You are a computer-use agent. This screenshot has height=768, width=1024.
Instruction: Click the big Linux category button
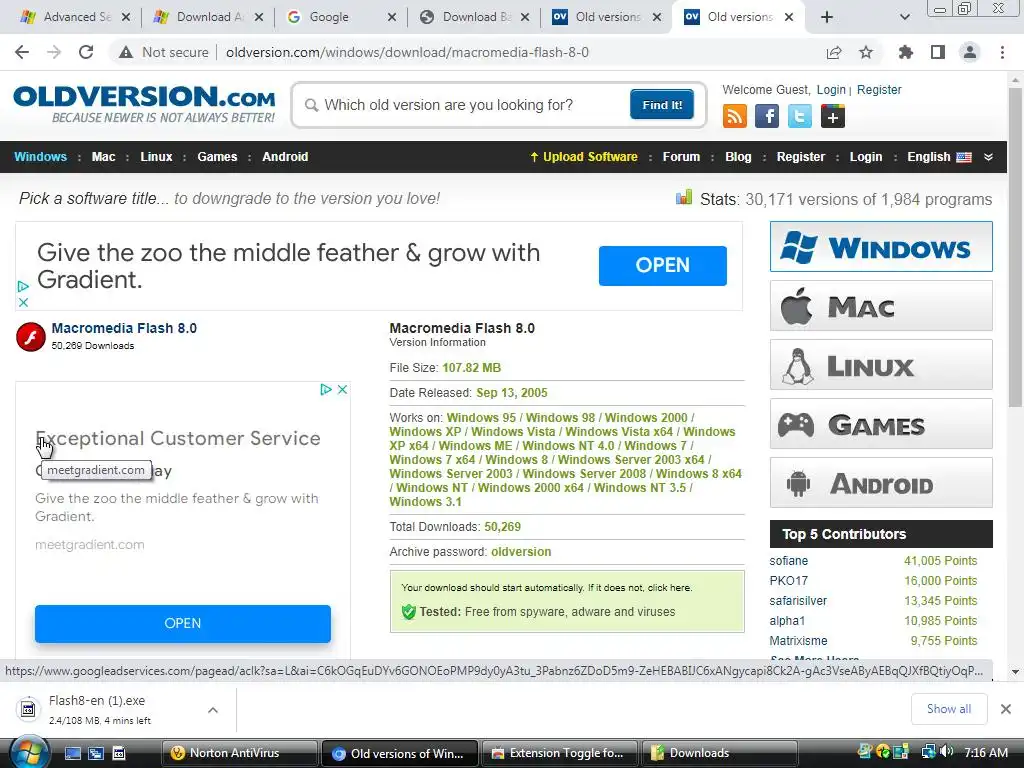[881, 364]
